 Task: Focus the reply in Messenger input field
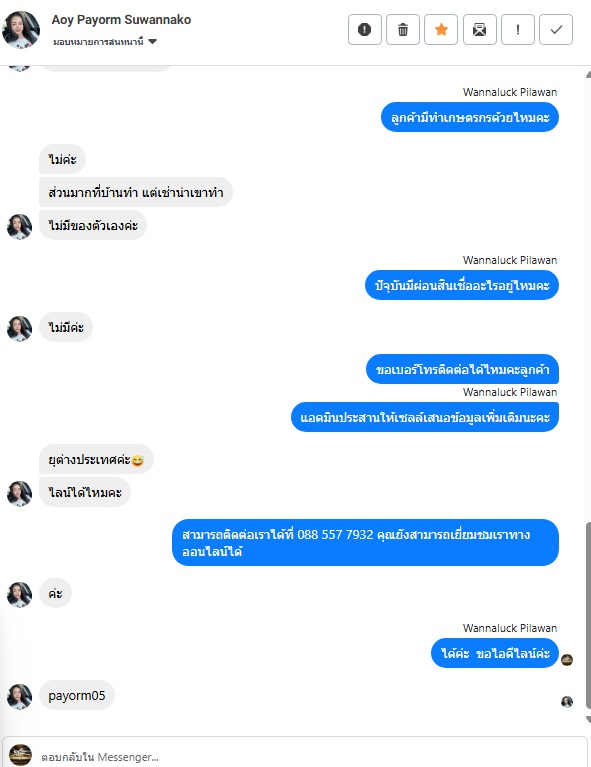coord(313,756)
